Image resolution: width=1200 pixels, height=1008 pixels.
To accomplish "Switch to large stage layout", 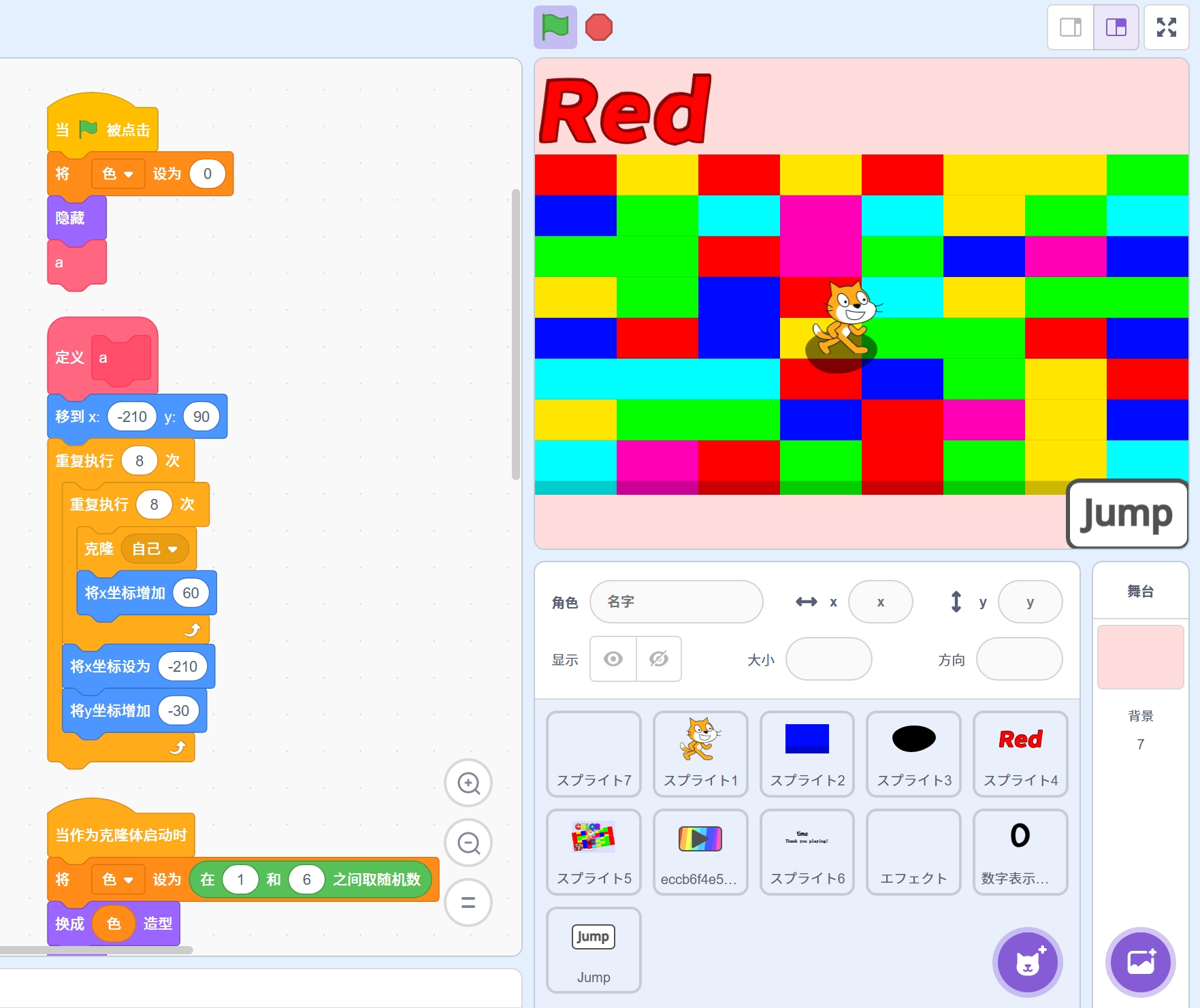I will [1116, 27].
